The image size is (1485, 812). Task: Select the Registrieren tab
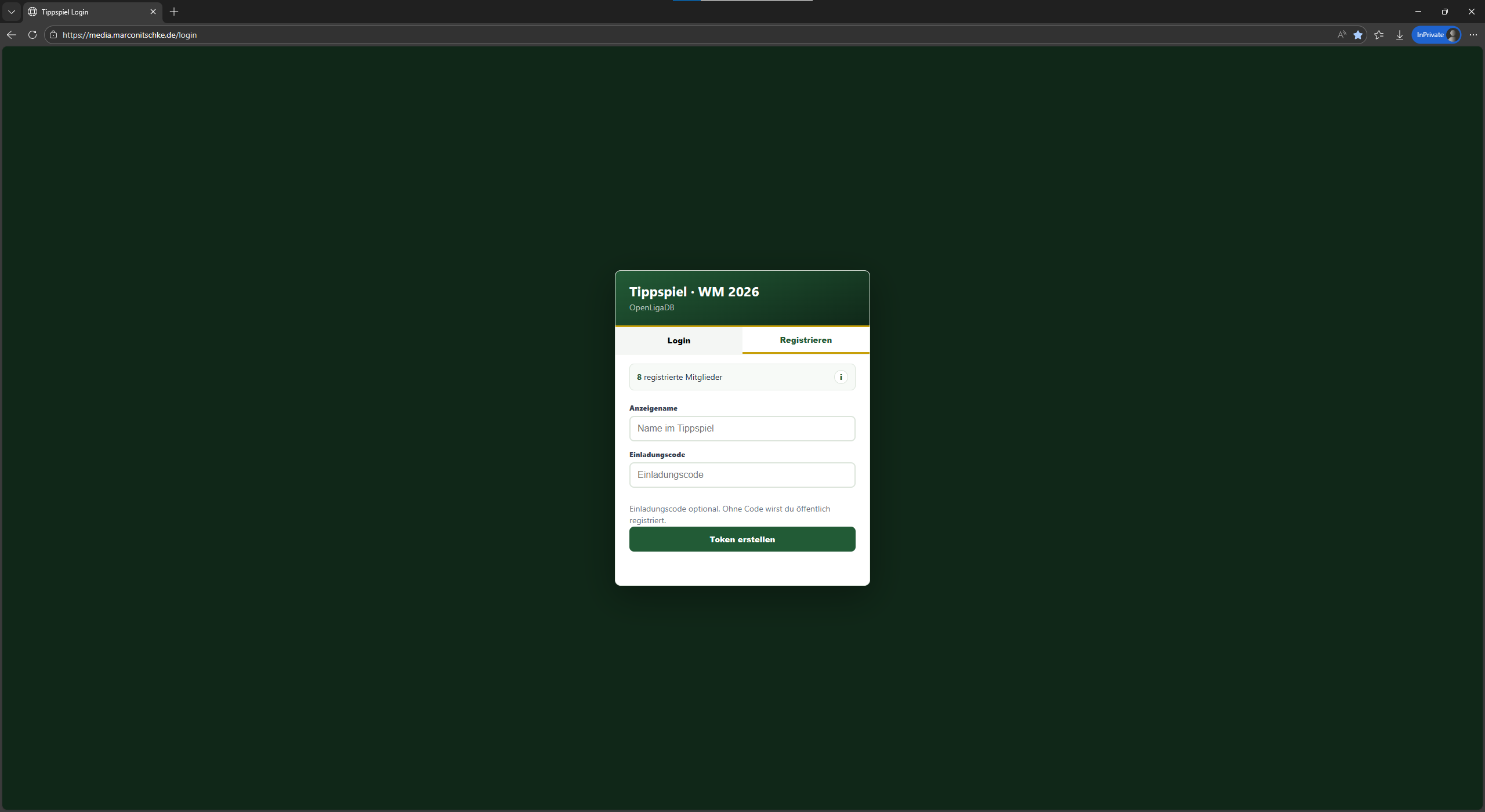pyautogui.click(x=806, y=340)
